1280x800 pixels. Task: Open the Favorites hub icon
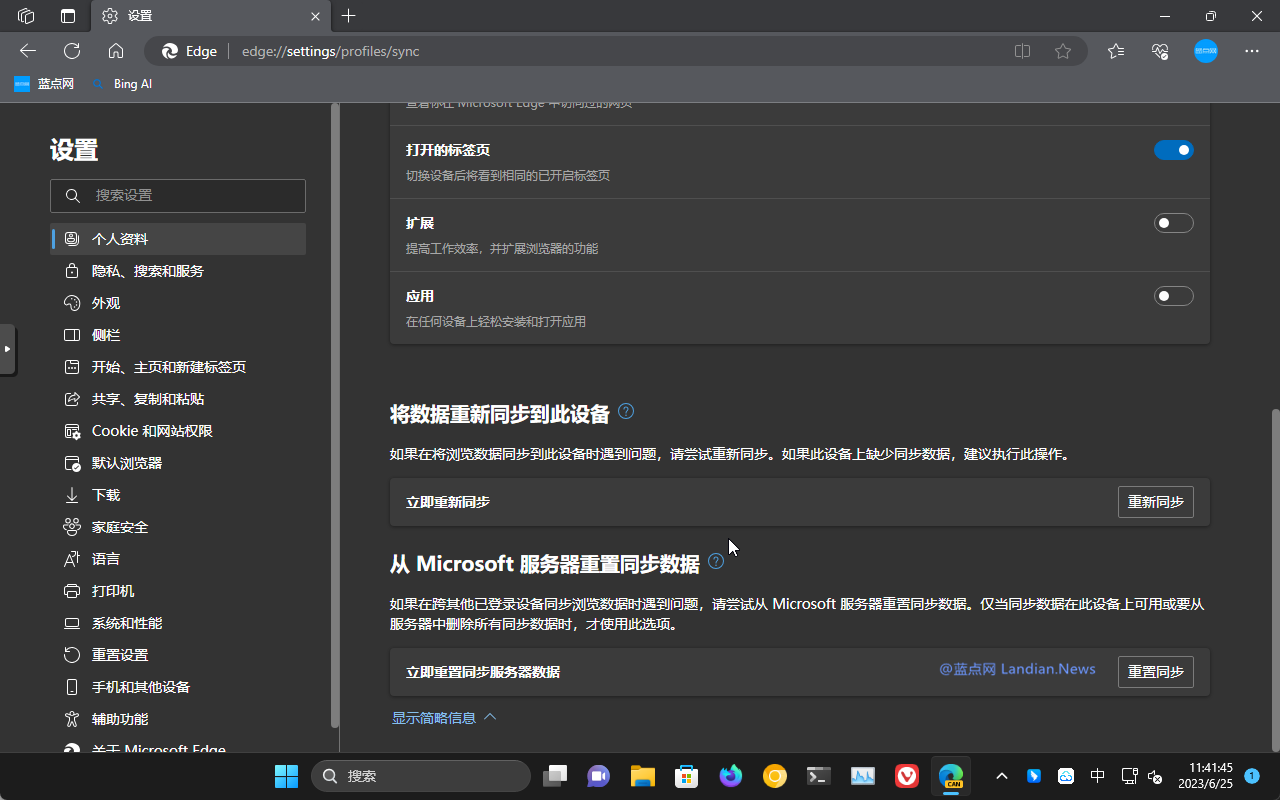1115,51
